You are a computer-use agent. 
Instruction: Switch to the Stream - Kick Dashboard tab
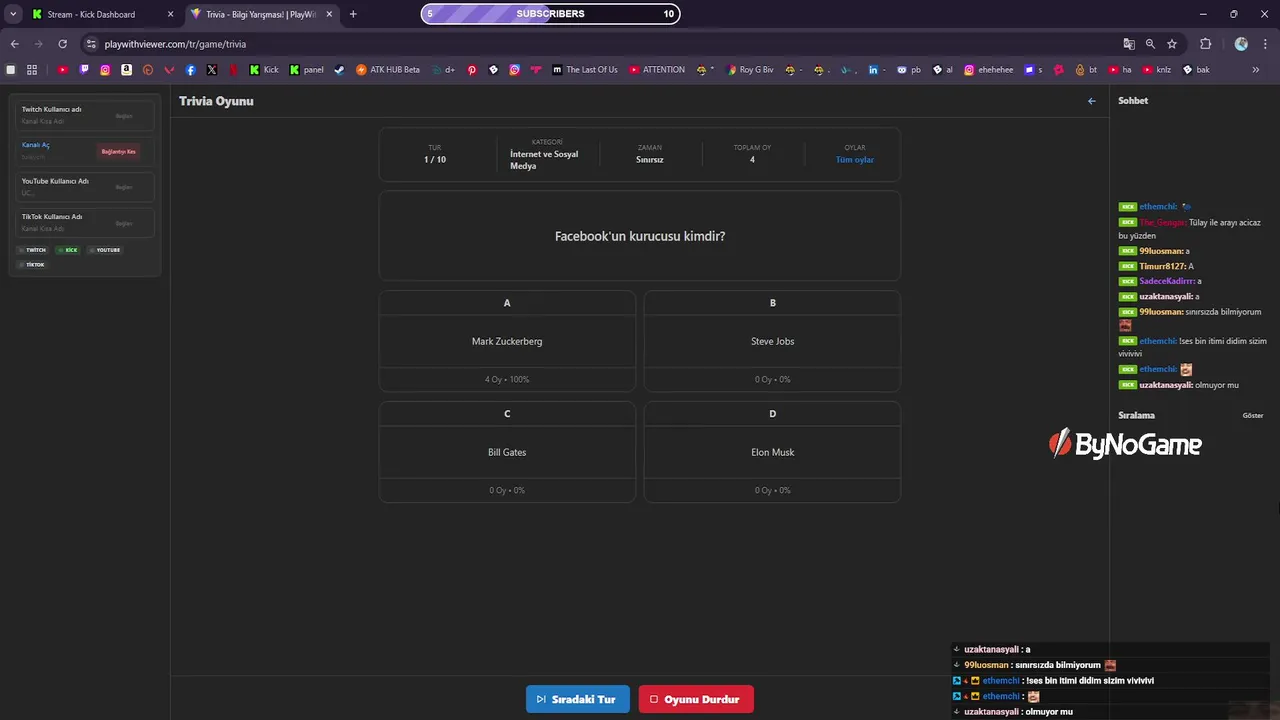[x=103, y=14]
